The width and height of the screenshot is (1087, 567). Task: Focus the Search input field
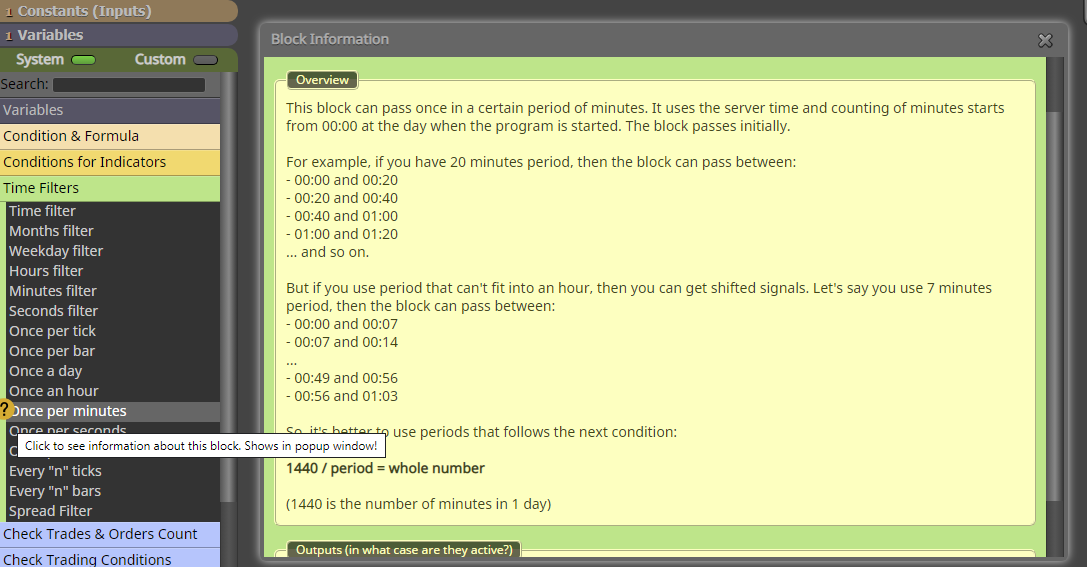click(129, 85)
